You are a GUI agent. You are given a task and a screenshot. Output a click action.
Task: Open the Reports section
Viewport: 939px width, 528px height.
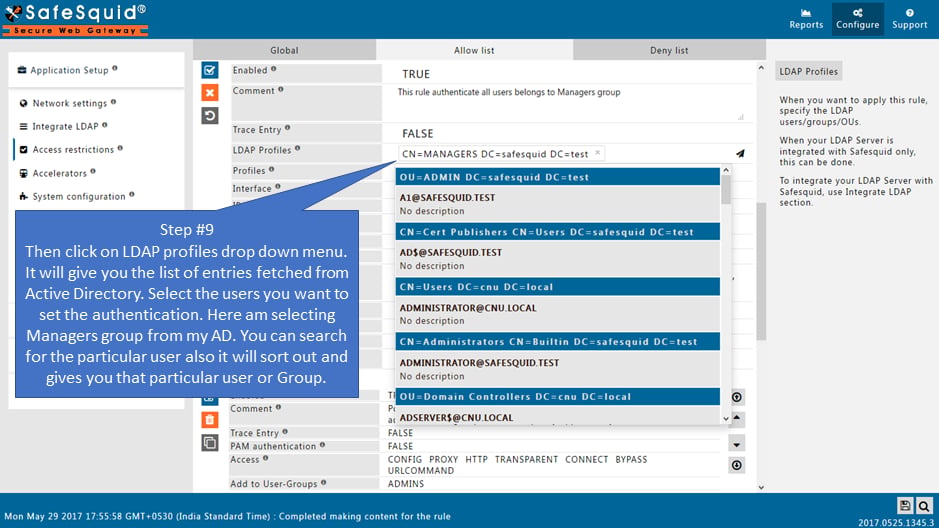tap(805, 19)
